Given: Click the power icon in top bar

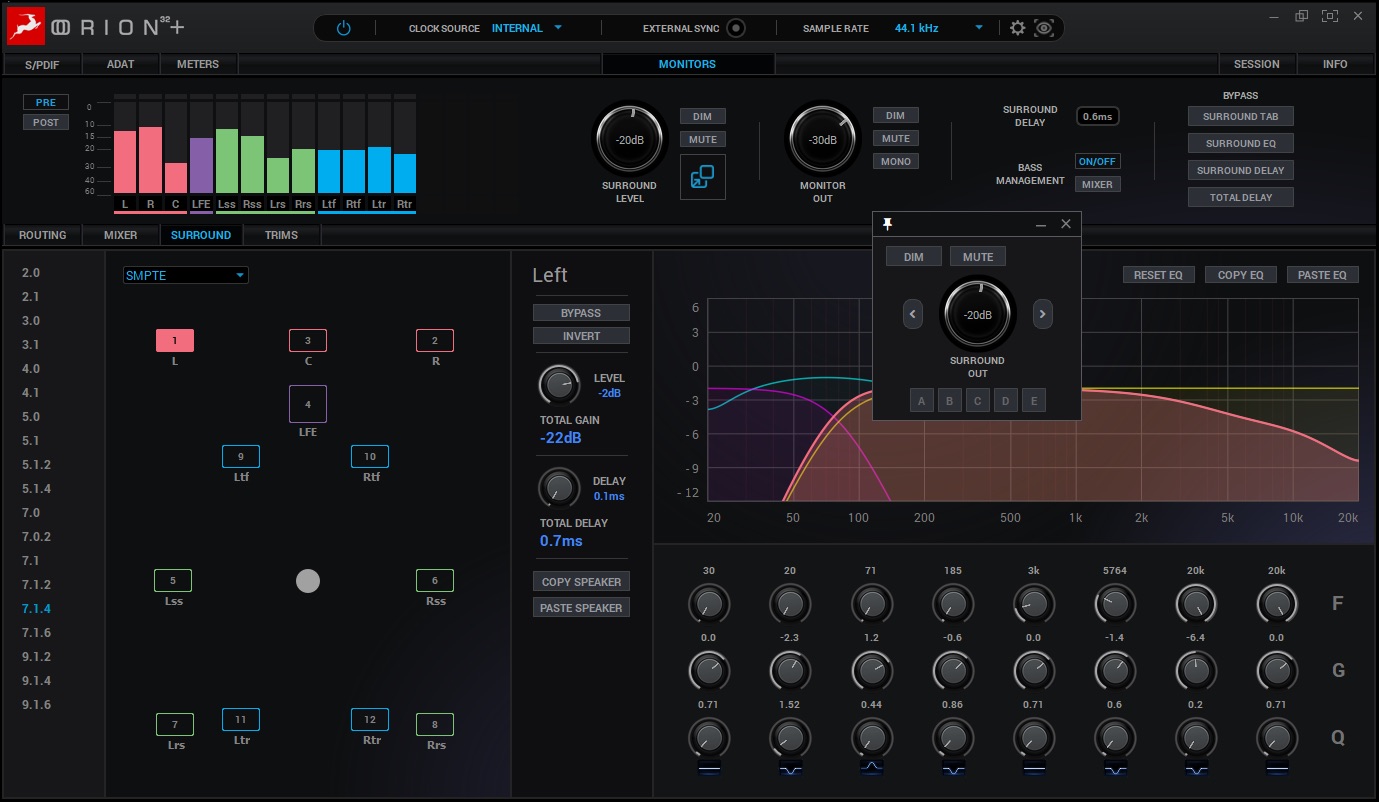Looking at the screenshot, I should 343,28.
